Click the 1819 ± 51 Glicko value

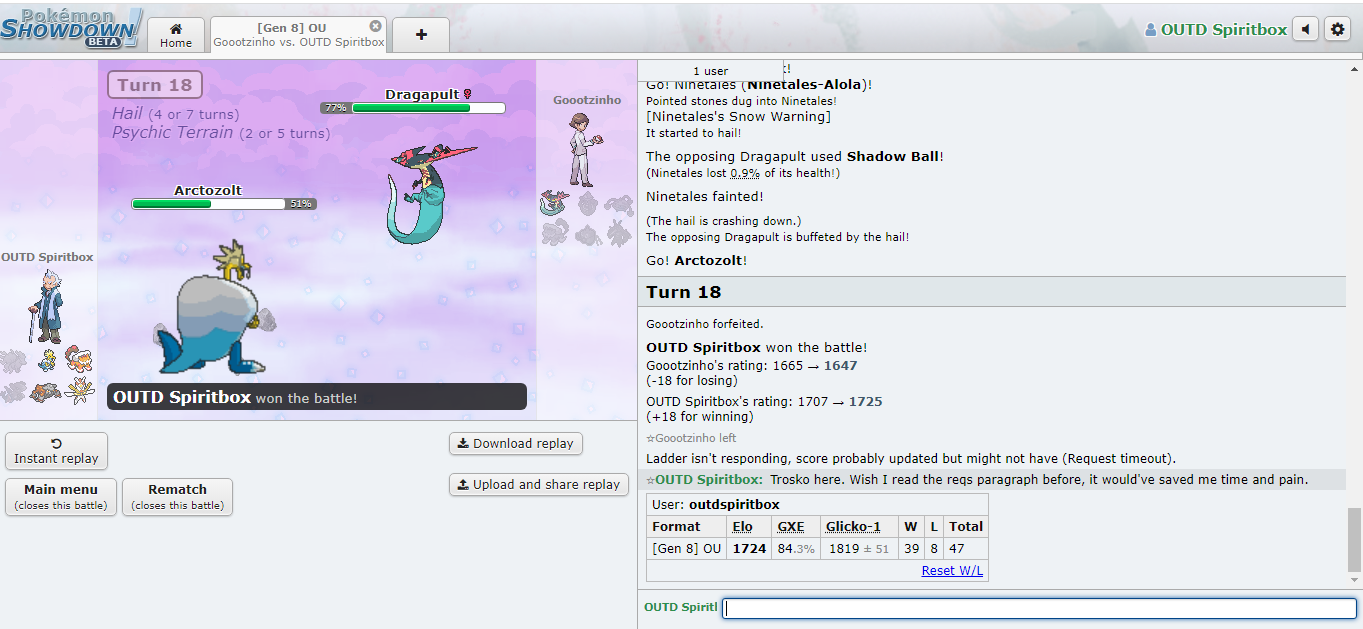(858, 548)
